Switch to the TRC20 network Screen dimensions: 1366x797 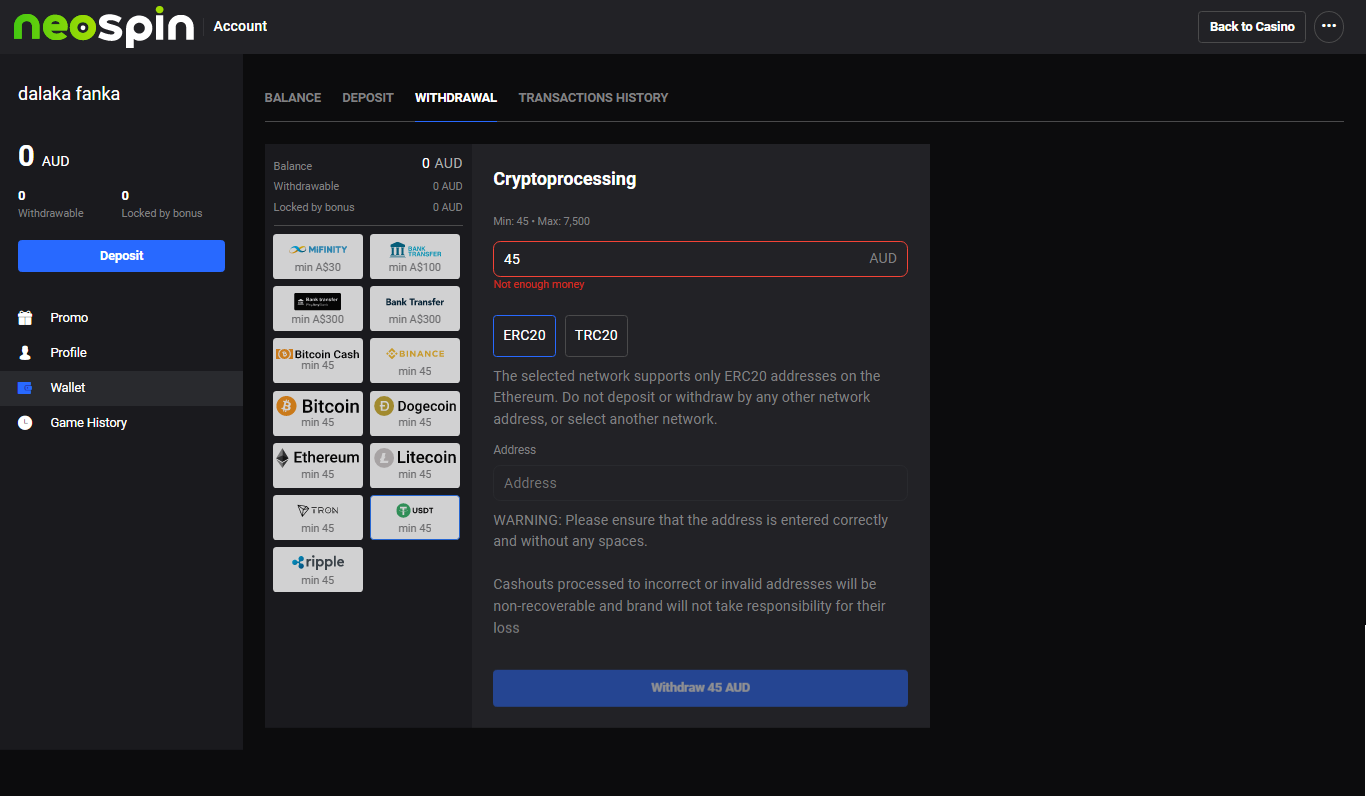click(596, 336)
